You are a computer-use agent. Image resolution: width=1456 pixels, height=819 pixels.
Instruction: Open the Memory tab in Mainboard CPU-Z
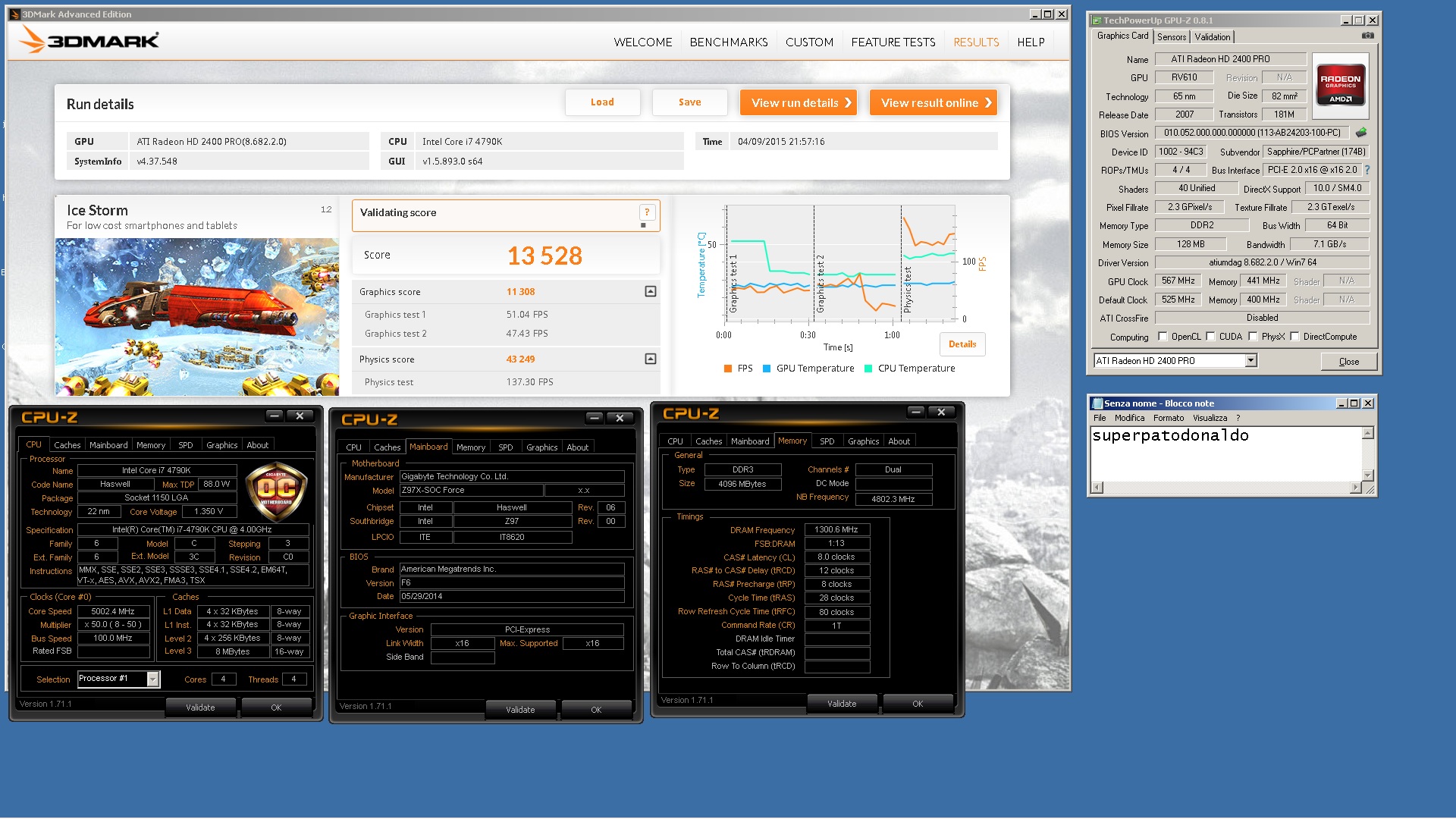tap(470, 447)
